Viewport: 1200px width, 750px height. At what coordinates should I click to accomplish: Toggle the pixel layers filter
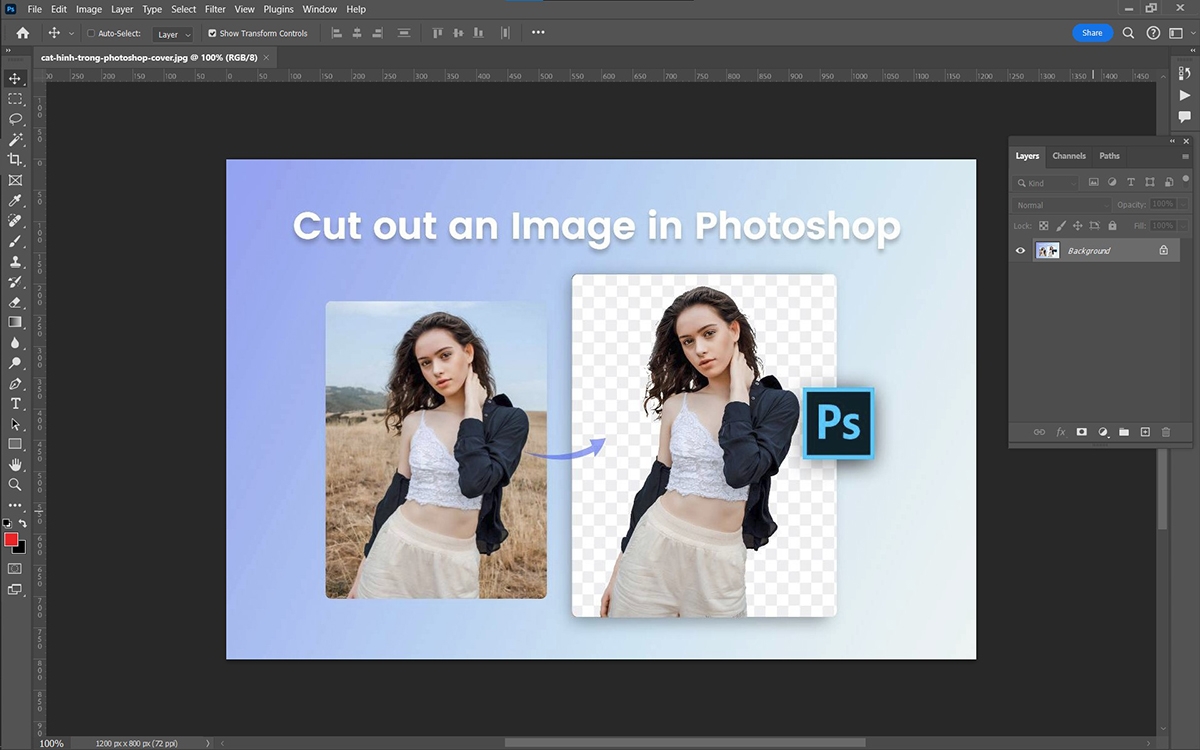click(1094, 182)
